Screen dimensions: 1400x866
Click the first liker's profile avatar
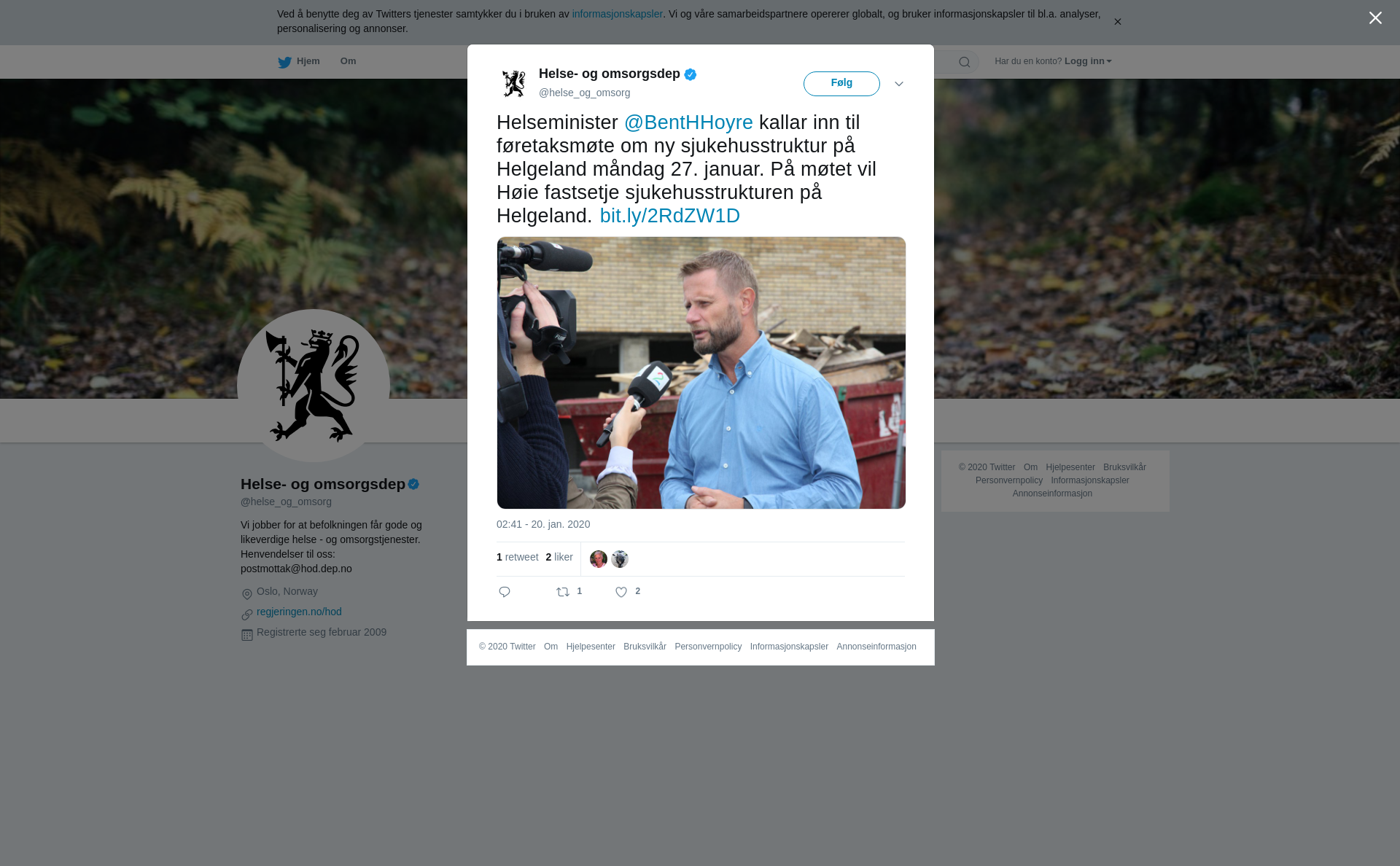[x=599, y=559]
